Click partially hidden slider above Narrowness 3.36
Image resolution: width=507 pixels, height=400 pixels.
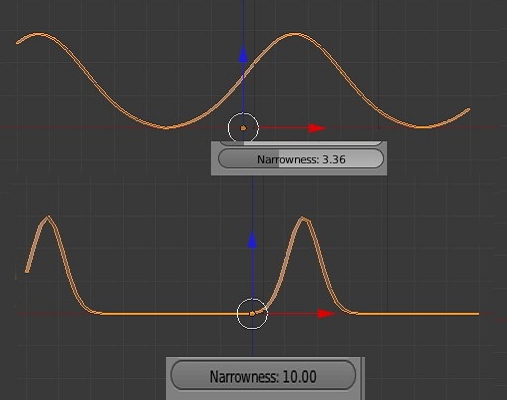click(x=301, y=143)
